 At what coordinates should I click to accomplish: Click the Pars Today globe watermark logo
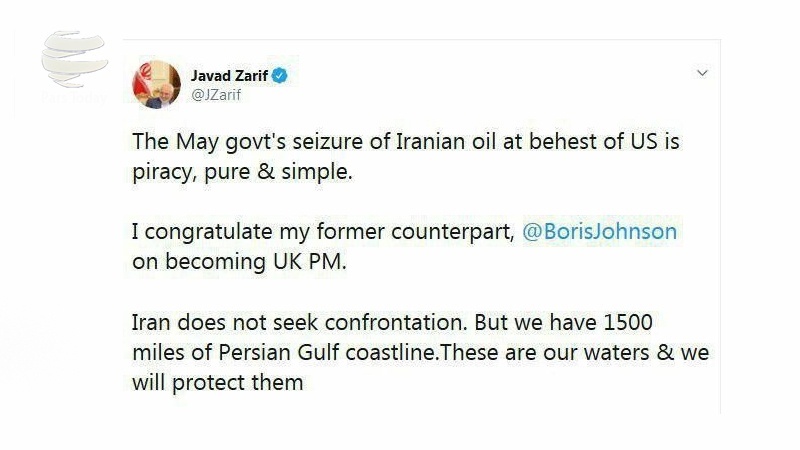[x=74, y=60]
